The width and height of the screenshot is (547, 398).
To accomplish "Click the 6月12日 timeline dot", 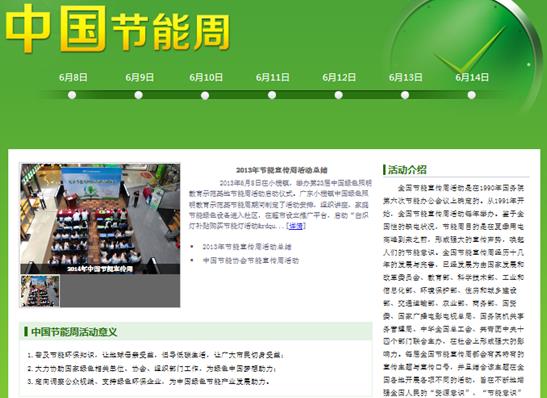I will [x=338, y=95].
